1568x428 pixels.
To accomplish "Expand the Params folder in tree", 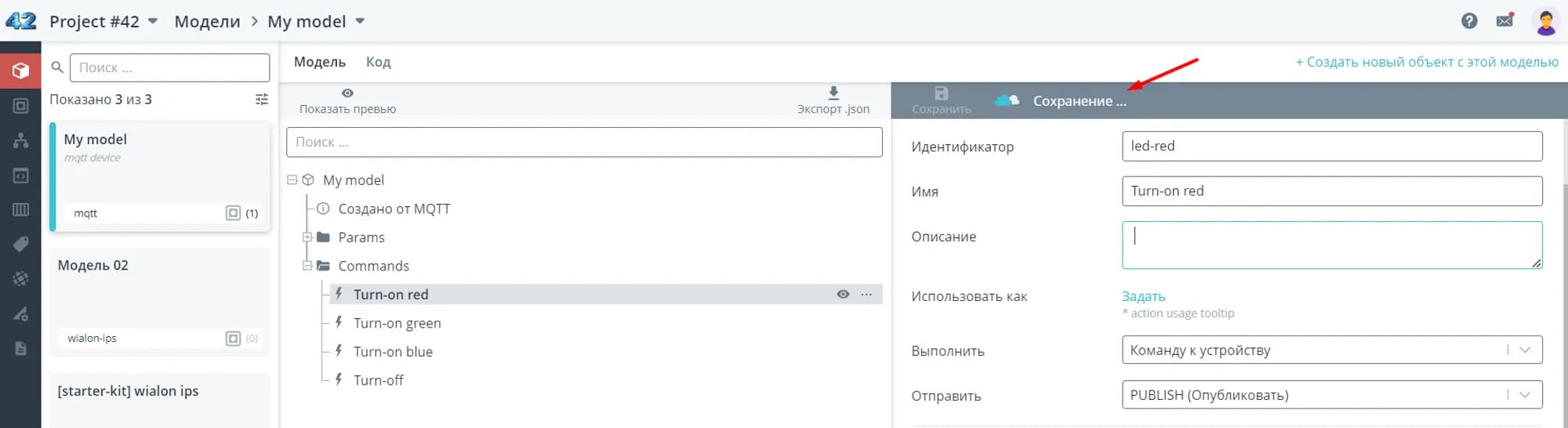I will (307, 238).
